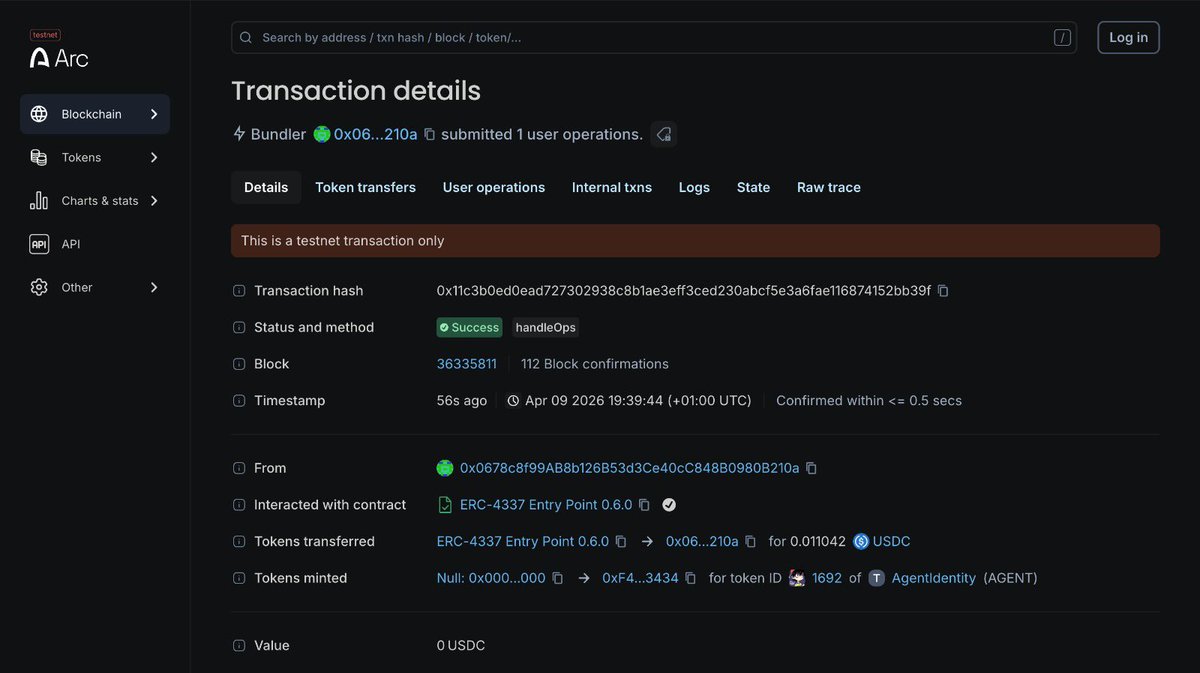The height and width of the screenshot is (673, 1200).
Task: Click the token ID 1692 NFT thumbnail
Action: pyautogui.click(x=797, y=578)
